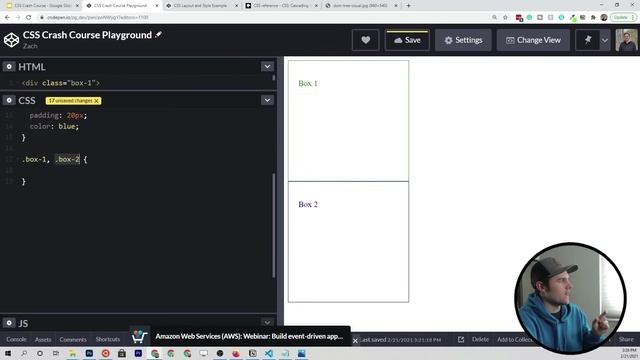The height and width of the screenshot is (360, 640).
Task: Open Premiere Pro from the taskbar
Action: pyautogui.click(x=138, y=353)
